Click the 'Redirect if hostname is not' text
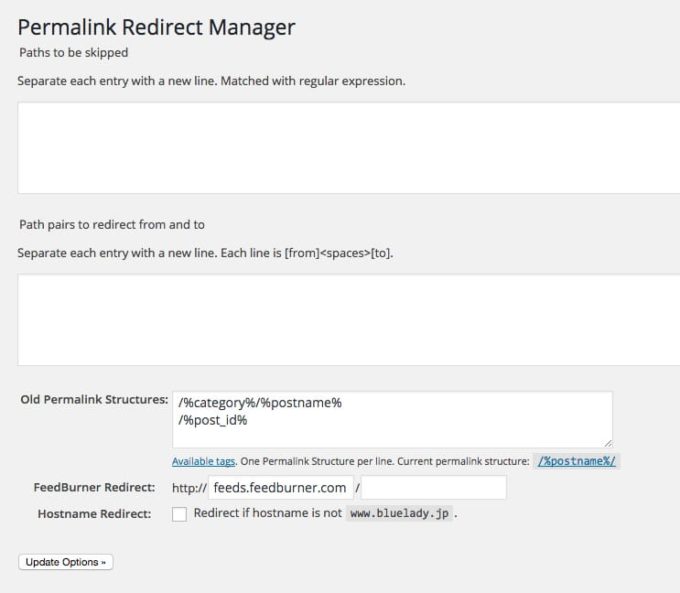Viewport: 680px width, 593px height. [x=267, y=513]
